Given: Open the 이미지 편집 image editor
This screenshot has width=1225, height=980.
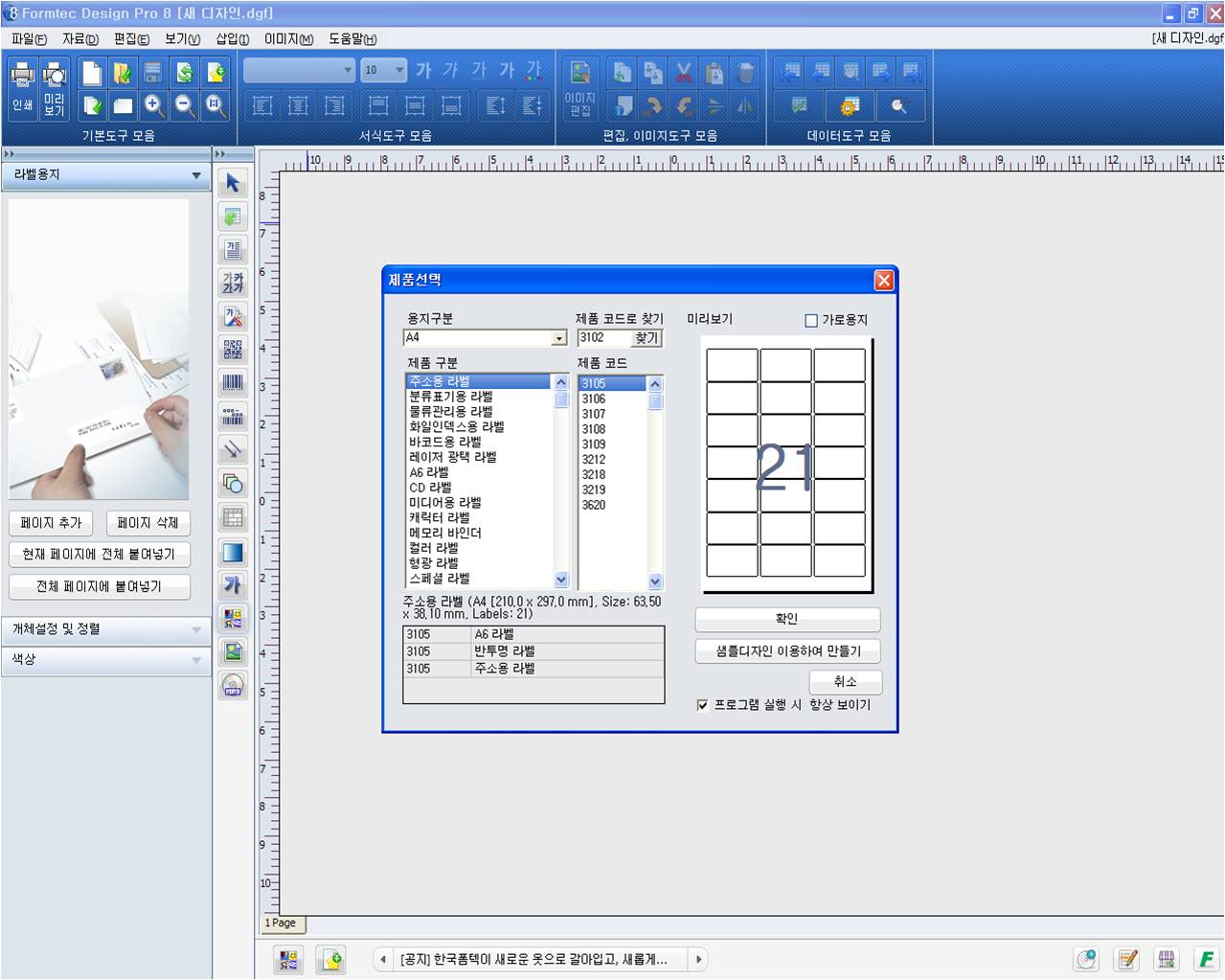Looking at the screenshot, I should (x=580, y=88).
